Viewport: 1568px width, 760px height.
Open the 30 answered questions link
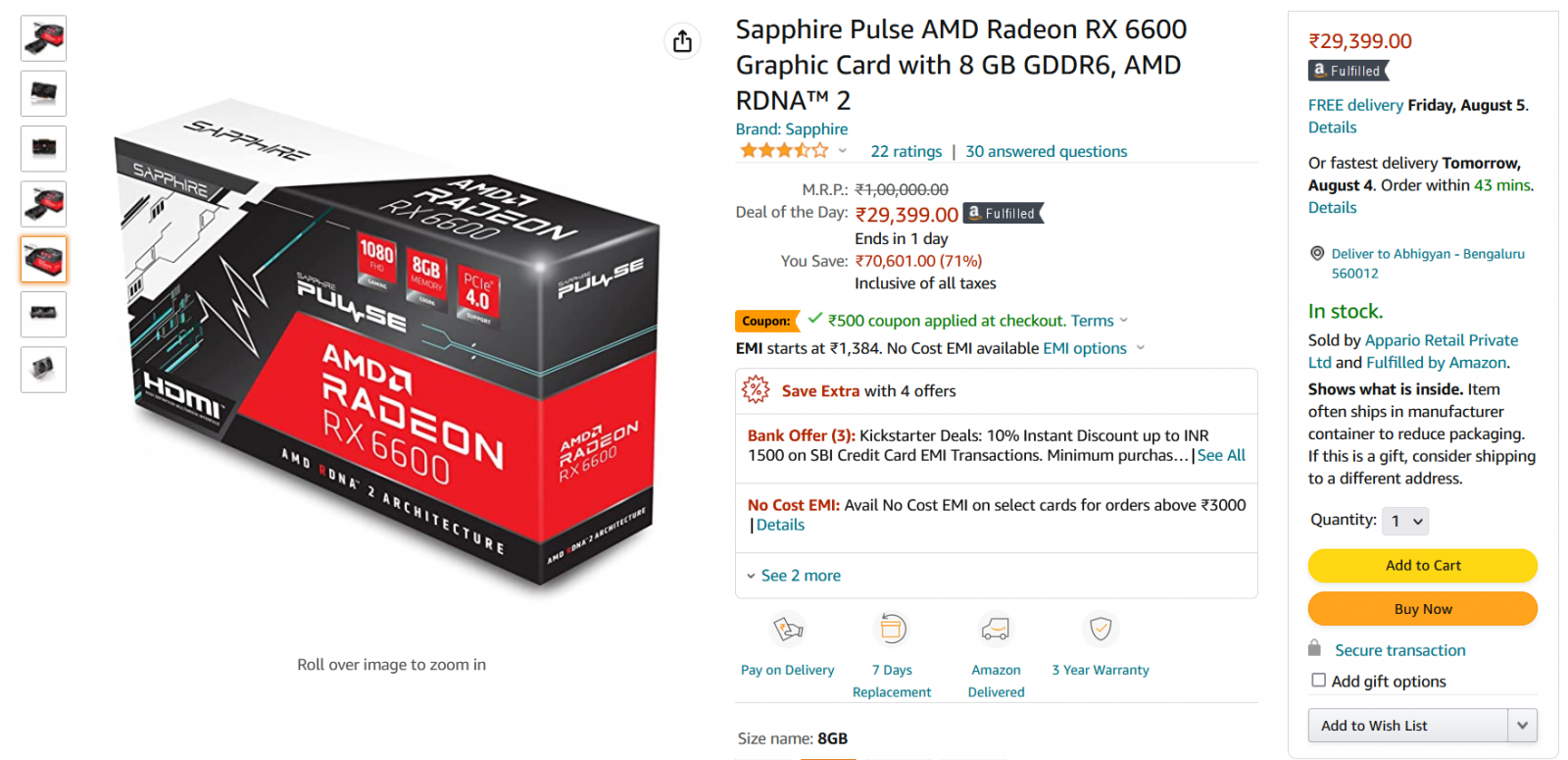[1047, 151]
